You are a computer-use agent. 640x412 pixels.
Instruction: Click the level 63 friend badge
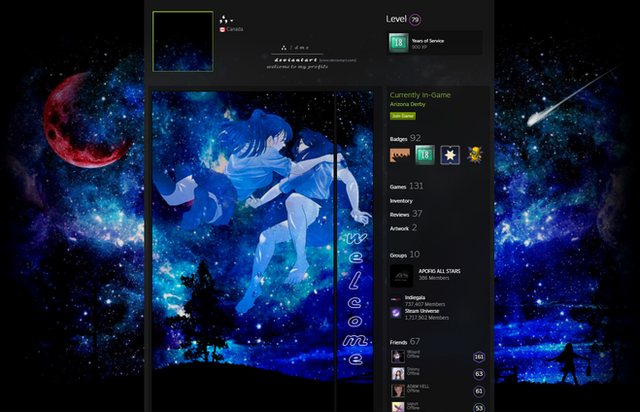click(x=479, y=374)
